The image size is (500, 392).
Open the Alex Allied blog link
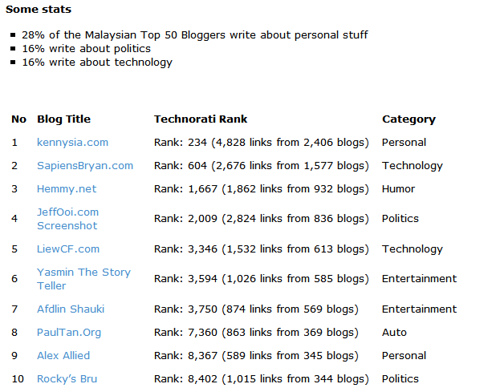[63, 356]
